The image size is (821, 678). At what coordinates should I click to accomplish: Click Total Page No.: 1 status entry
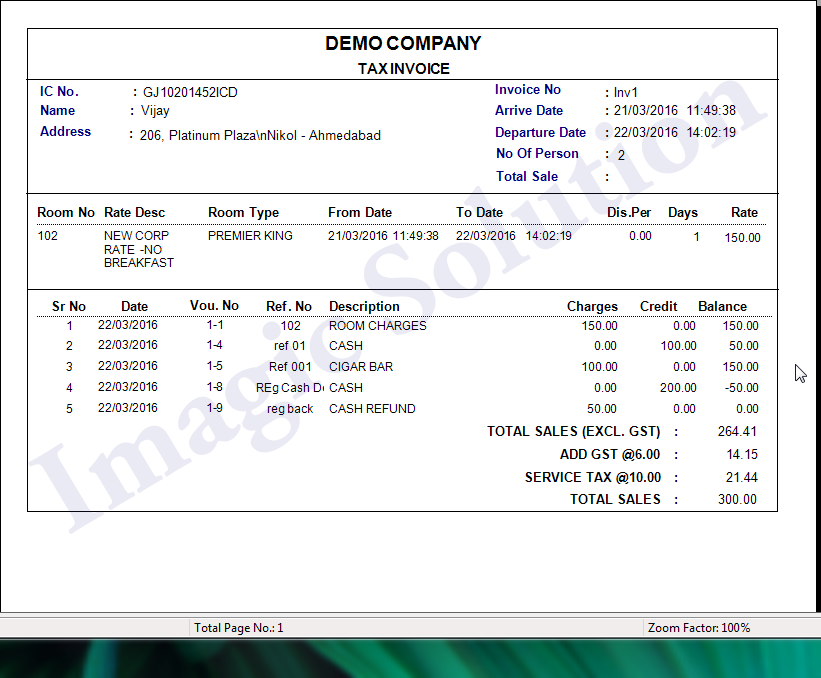(x=239, y=628)
